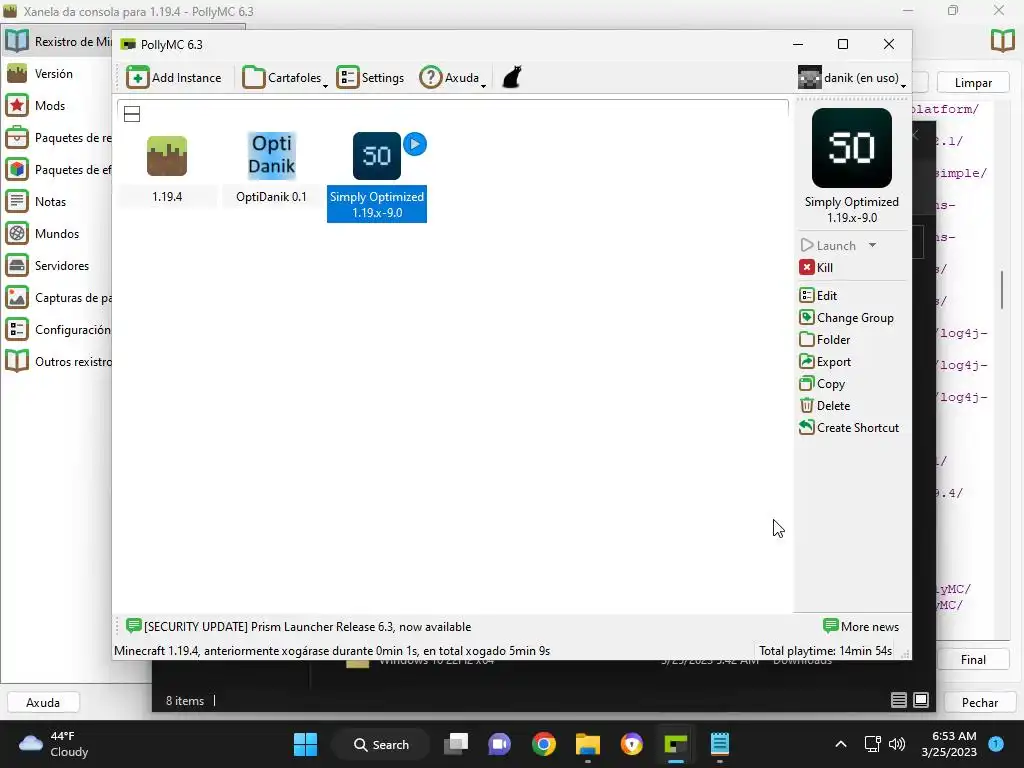Open Servidores page in console window

(x=57, y=266)
